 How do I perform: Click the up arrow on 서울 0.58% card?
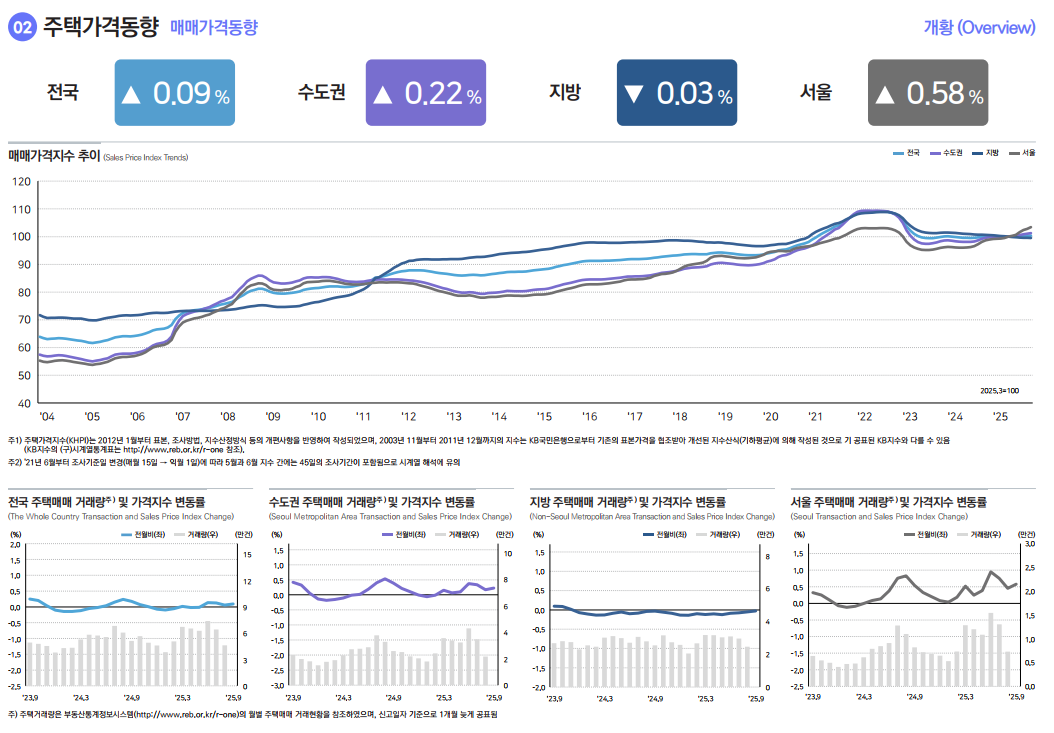click(884, 94)
